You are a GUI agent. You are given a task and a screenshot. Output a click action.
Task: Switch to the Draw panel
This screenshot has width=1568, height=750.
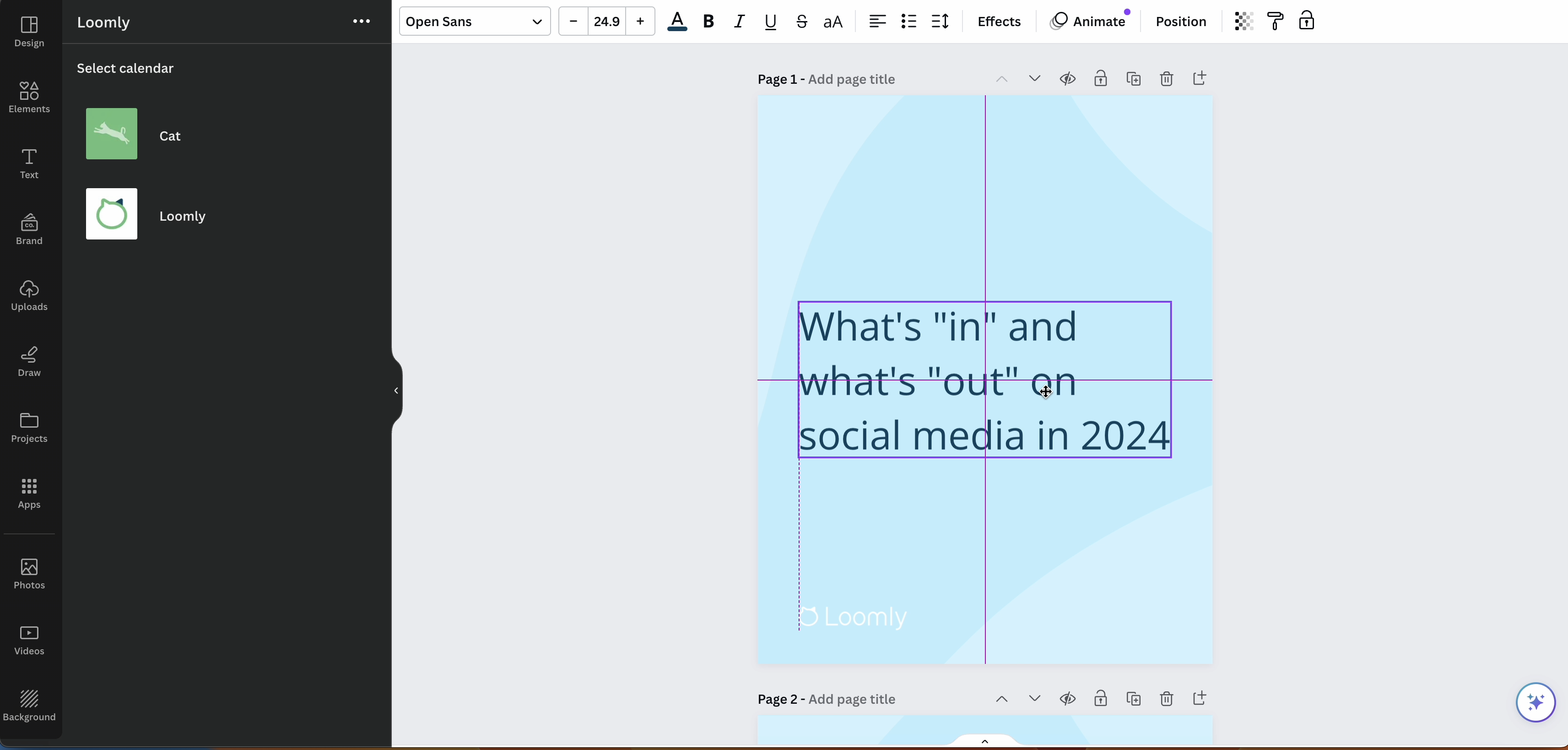(29, 361)
